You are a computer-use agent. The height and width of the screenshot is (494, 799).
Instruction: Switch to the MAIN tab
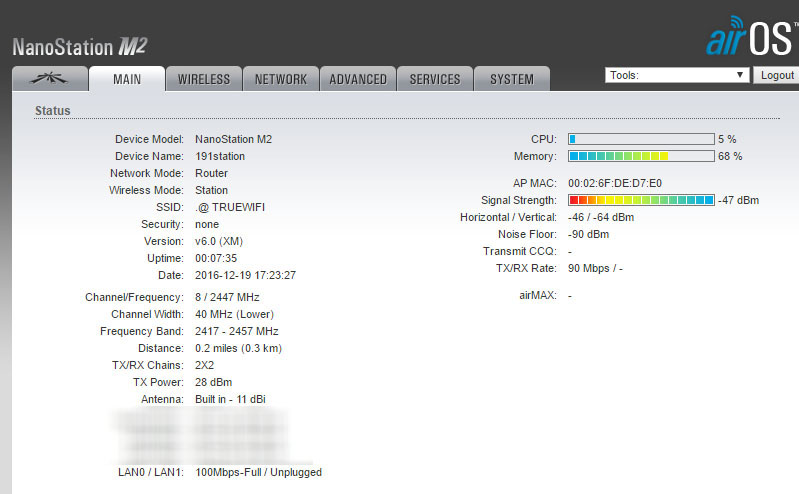(127, 79)
